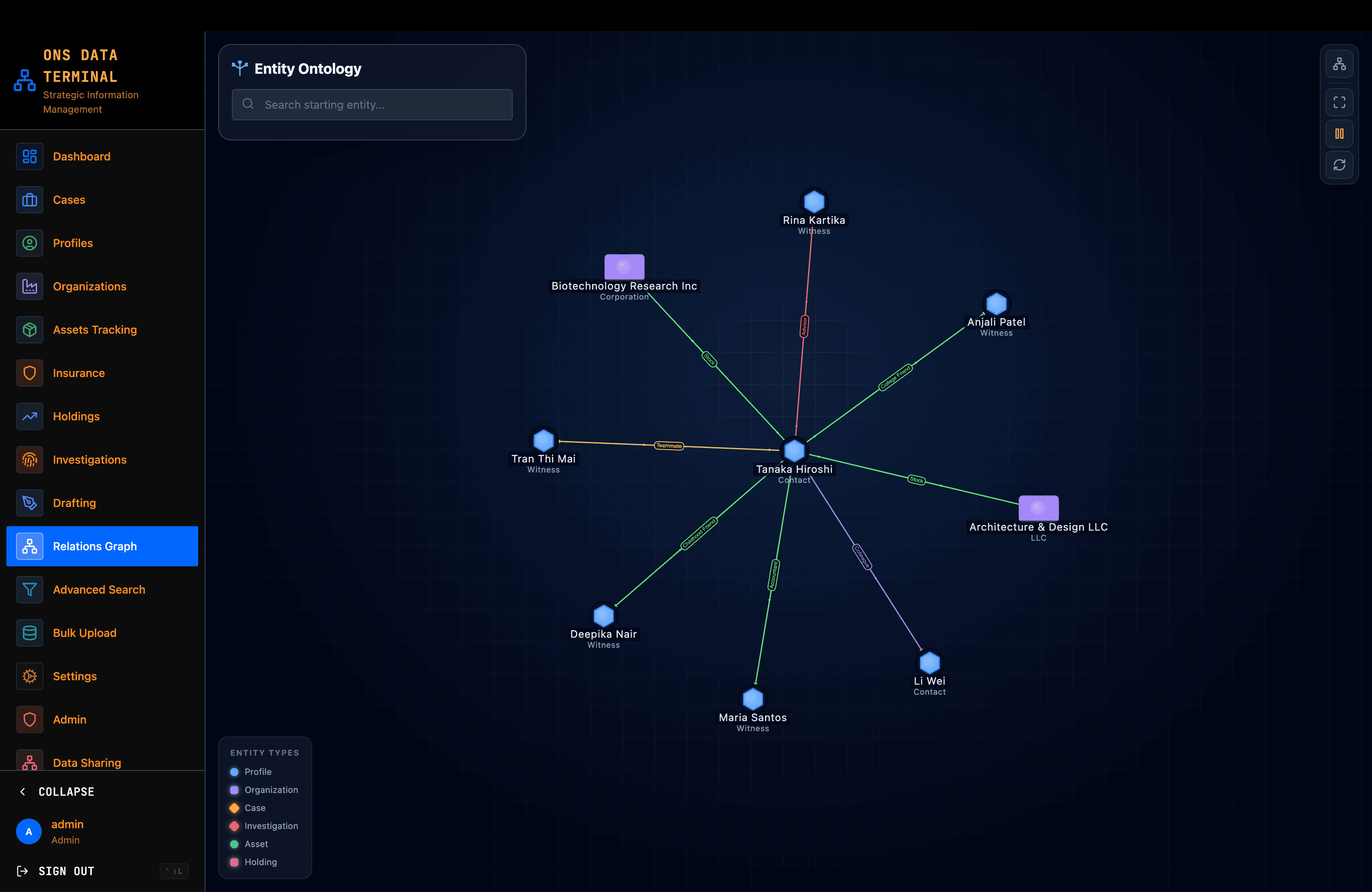Click the Profile legend color dot

click(234, 772)
